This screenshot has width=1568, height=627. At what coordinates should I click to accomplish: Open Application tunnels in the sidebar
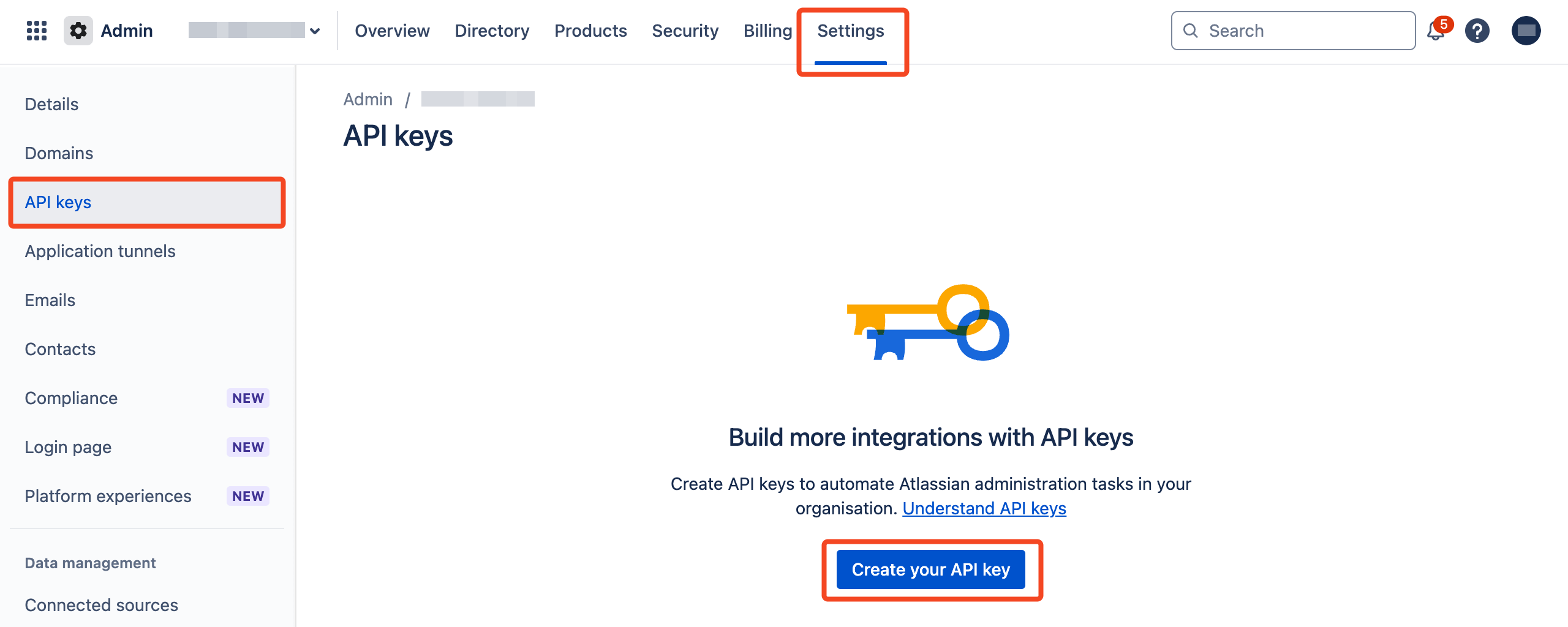[x=147, y=251]
